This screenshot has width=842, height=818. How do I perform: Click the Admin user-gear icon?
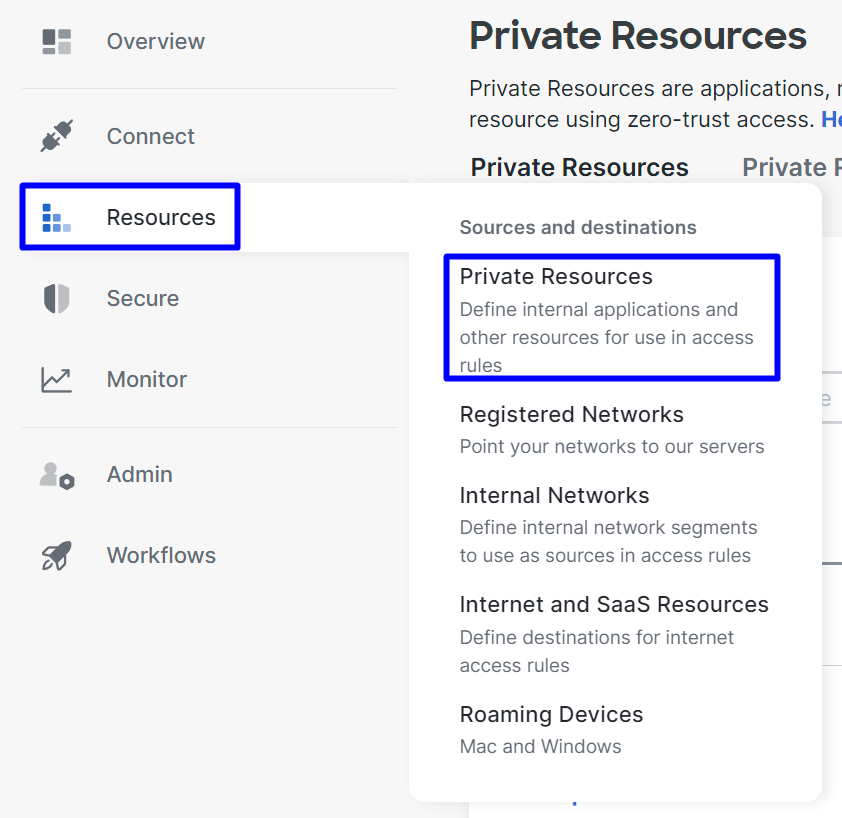click(x=57, y=475)
